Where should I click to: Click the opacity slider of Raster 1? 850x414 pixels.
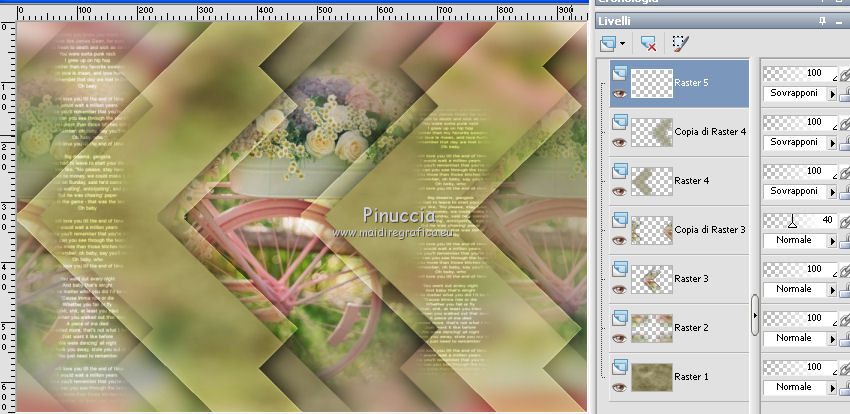tap(800, 368)
